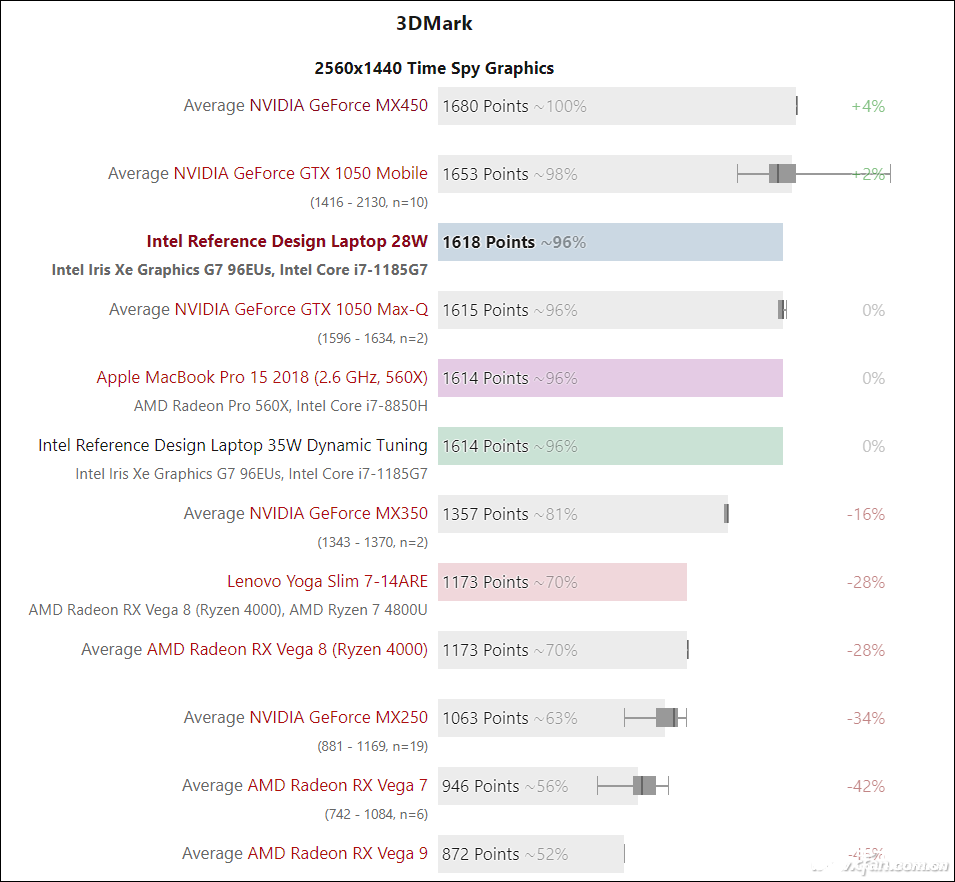Click the purple MacBook Pro 1614 Points bar
The width and height of the screenshot is (955, 882).
(680, 378)
